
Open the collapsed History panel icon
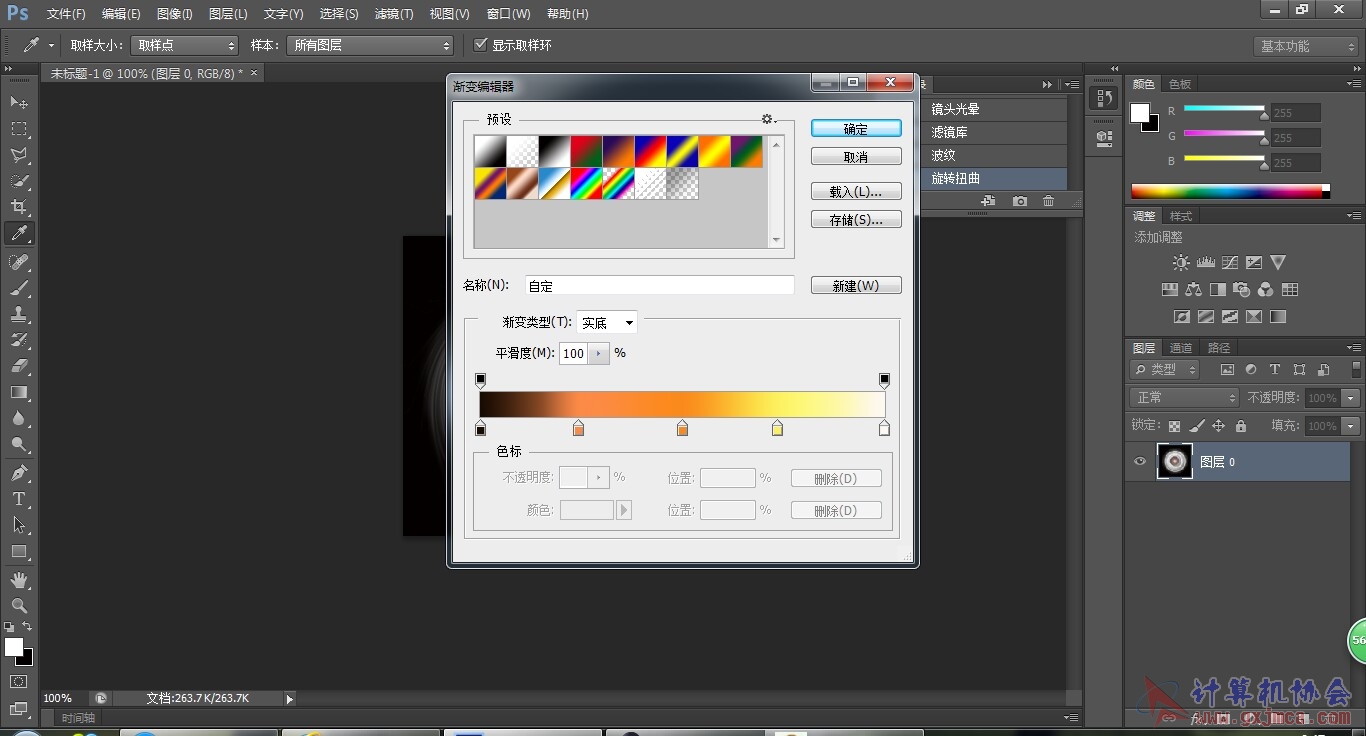(x=1104, y=98)
